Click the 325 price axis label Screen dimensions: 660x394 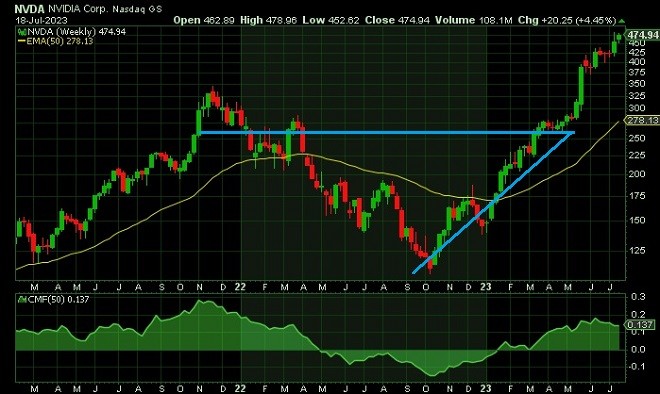point(636,96)
